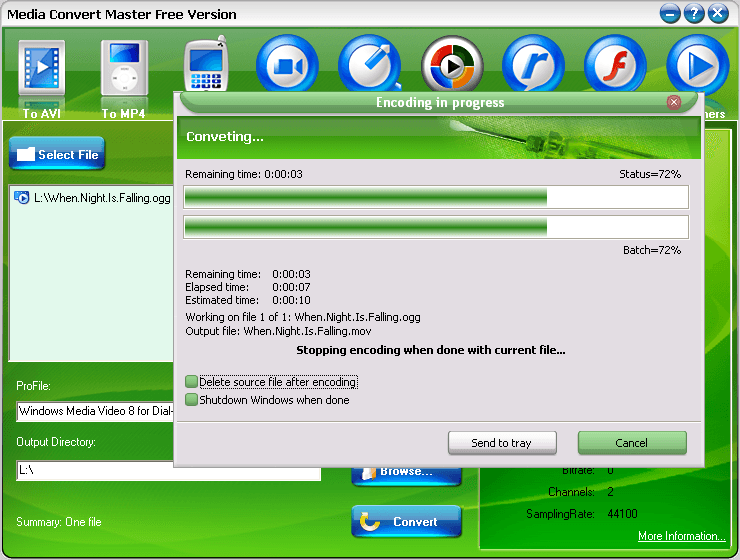Click the QuickTime-style magnifier Q icon

(x=370, y=64)
